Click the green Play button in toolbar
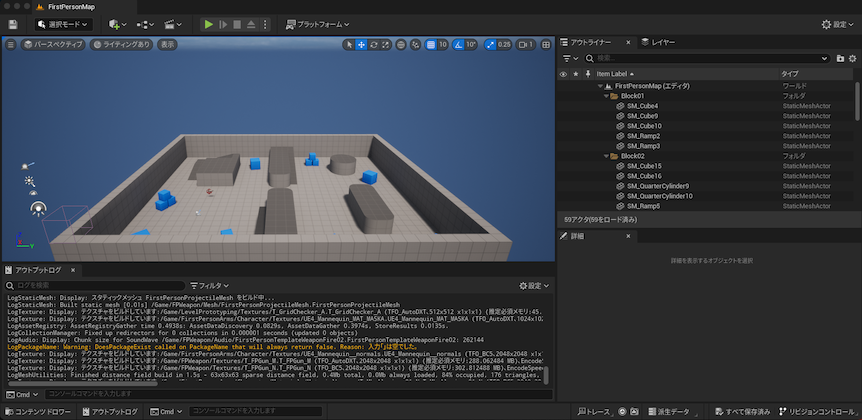The height and width of the screenshot is (420, 862). 208,24
